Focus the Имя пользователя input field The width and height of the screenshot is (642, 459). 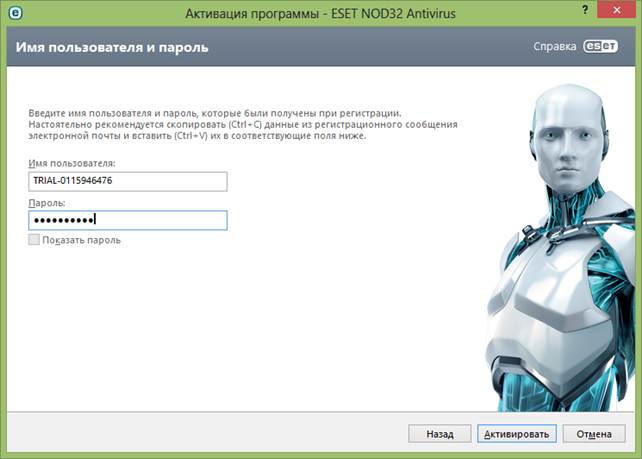point(128,181)
